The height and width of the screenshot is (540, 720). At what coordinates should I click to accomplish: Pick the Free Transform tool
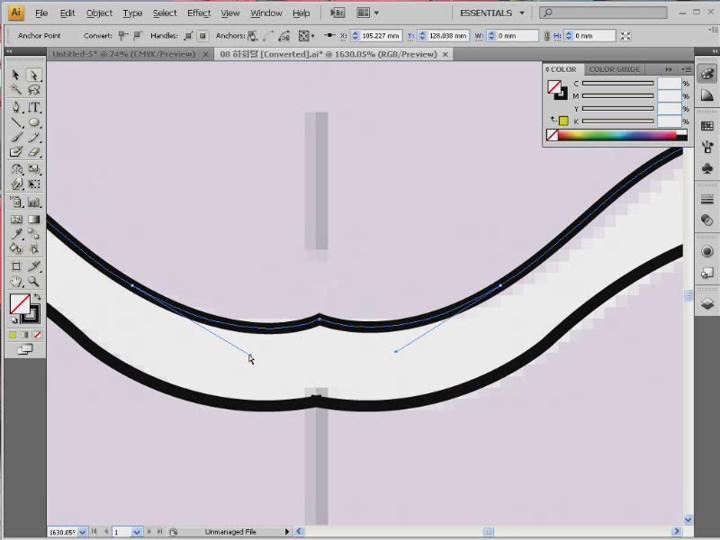[33, 184]
